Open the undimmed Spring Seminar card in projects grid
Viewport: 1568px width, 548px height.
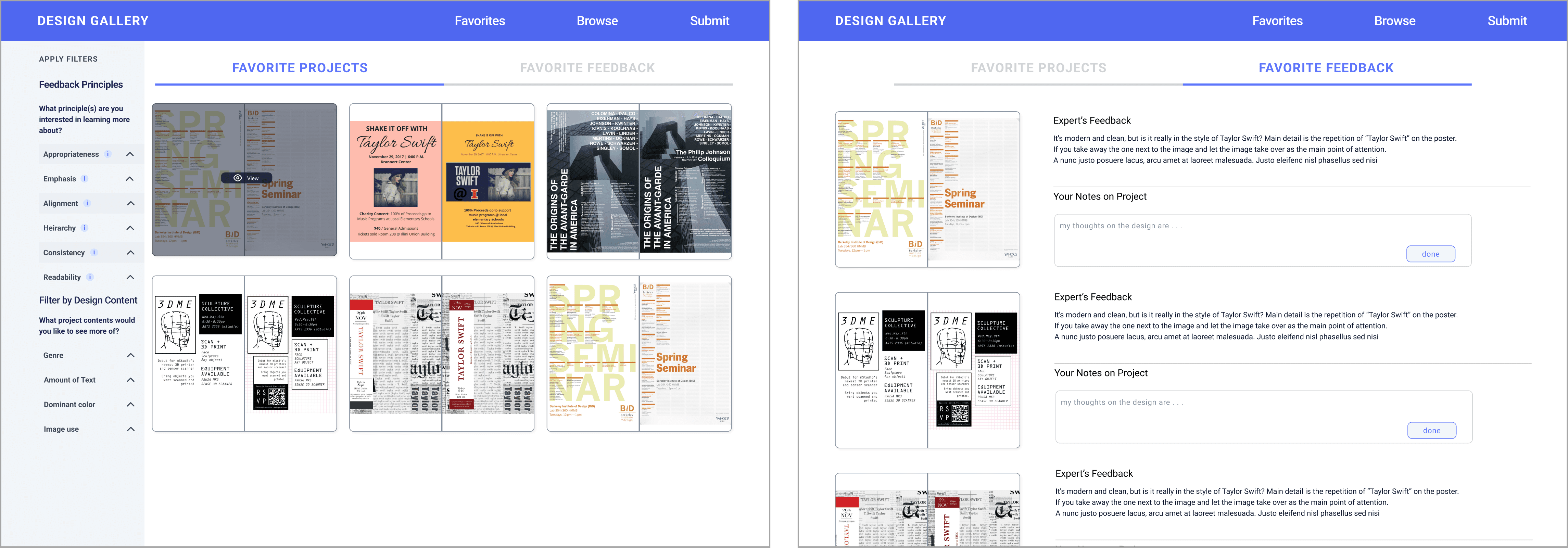pos(639,354)
